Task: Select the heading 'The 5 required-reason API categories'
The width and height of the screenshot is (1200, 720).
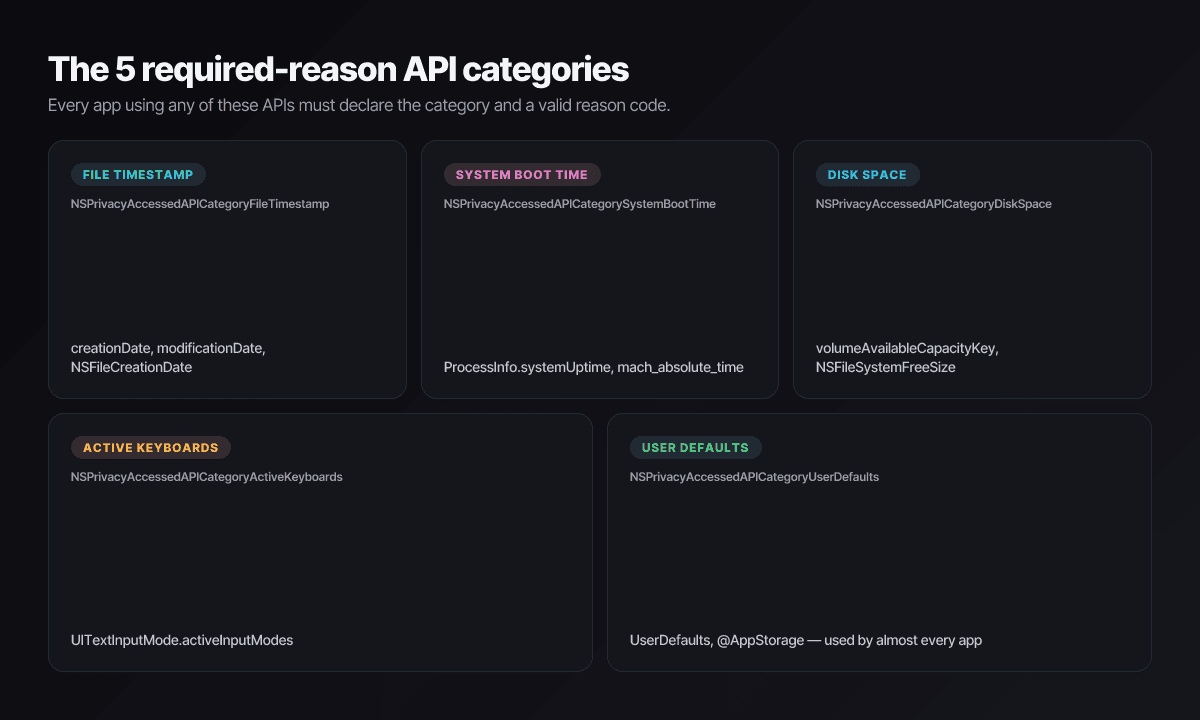Action: click(338, 69)
